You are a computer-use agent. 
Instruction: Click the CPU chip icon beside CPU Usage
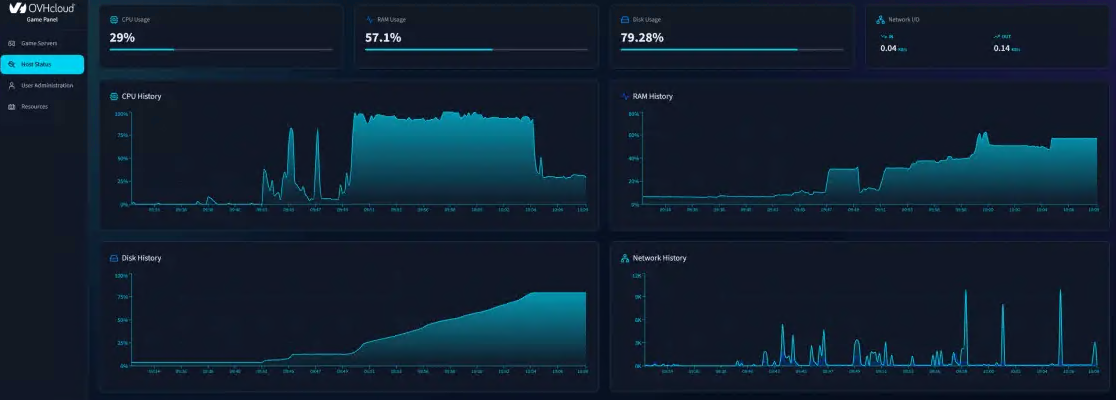(114, 19)
